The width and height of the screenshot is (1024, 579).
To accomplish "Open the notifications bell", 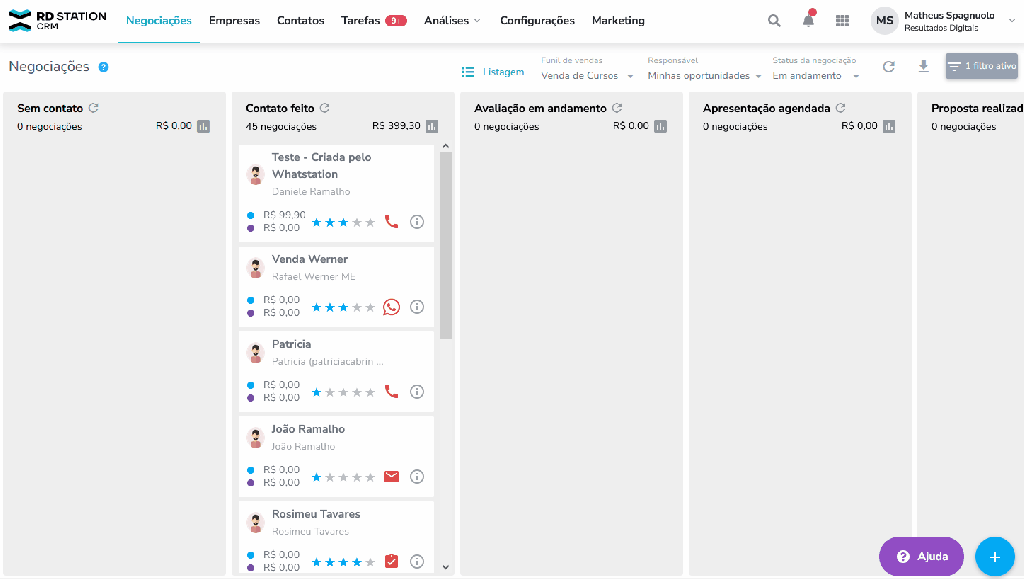I will 808,21.
